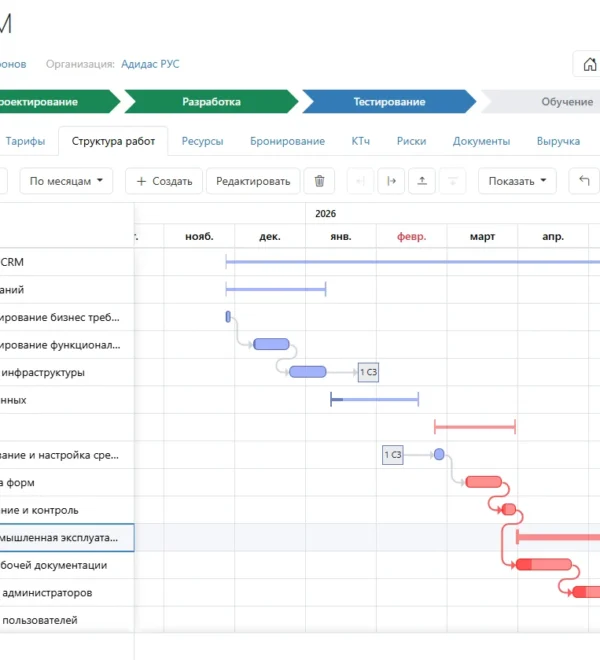
Task: Select the настройка сре... task row
Action: (x=67, y=455)
